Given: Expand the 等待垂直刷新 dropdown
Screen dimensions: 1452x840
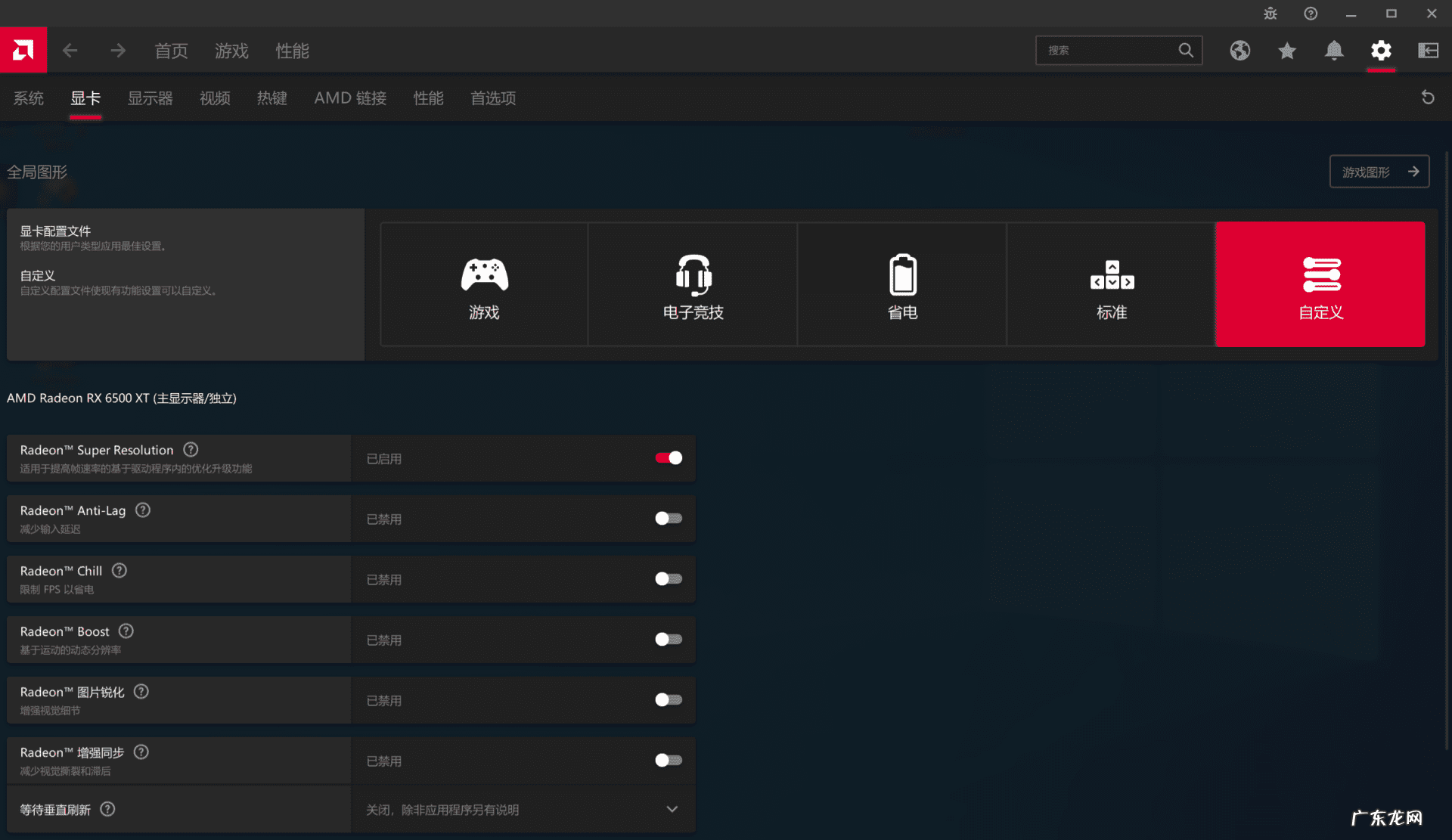Looking at the screenshot, I should pos(672,809).
